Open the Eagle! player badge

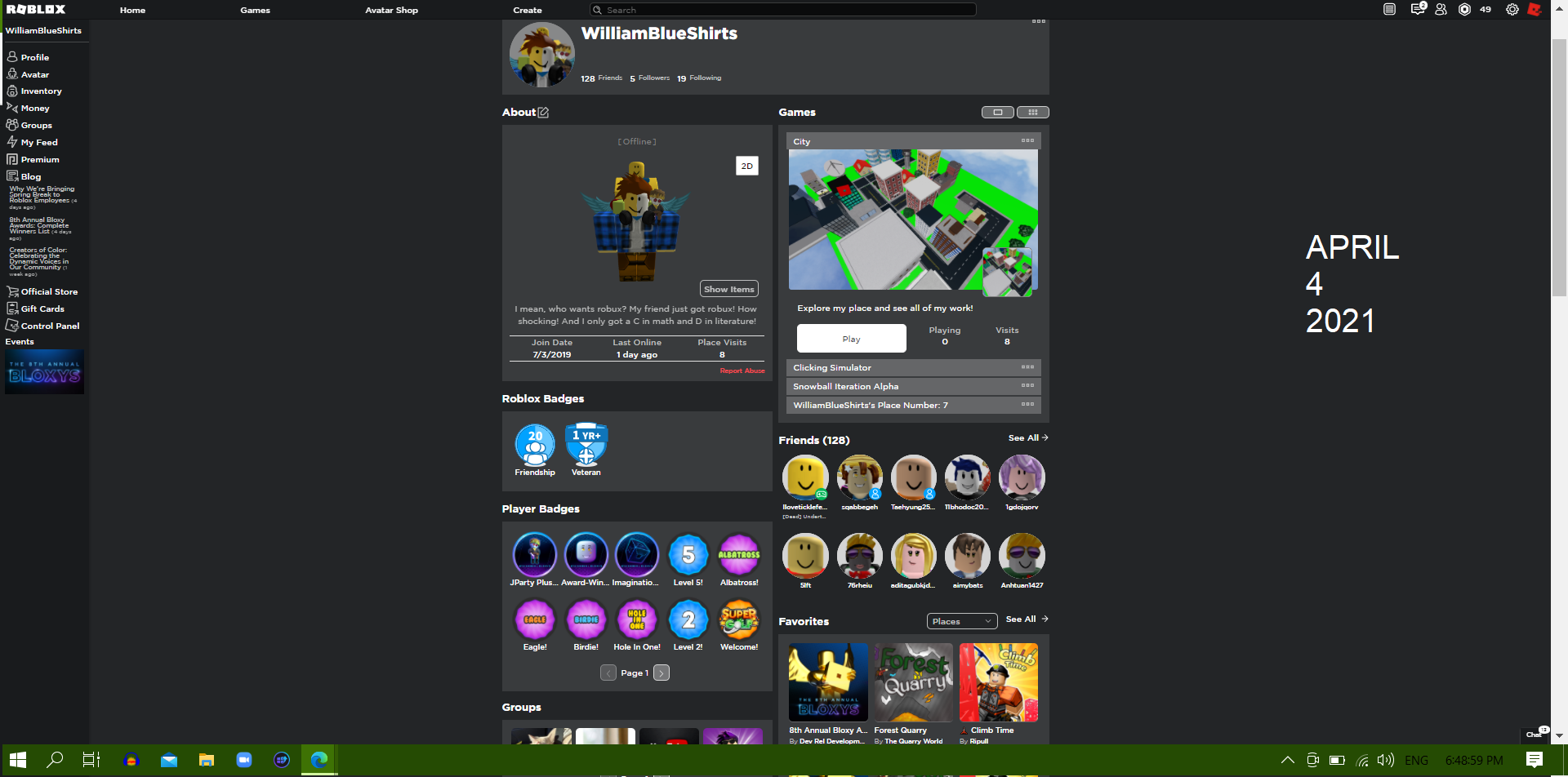pos(535,624)
